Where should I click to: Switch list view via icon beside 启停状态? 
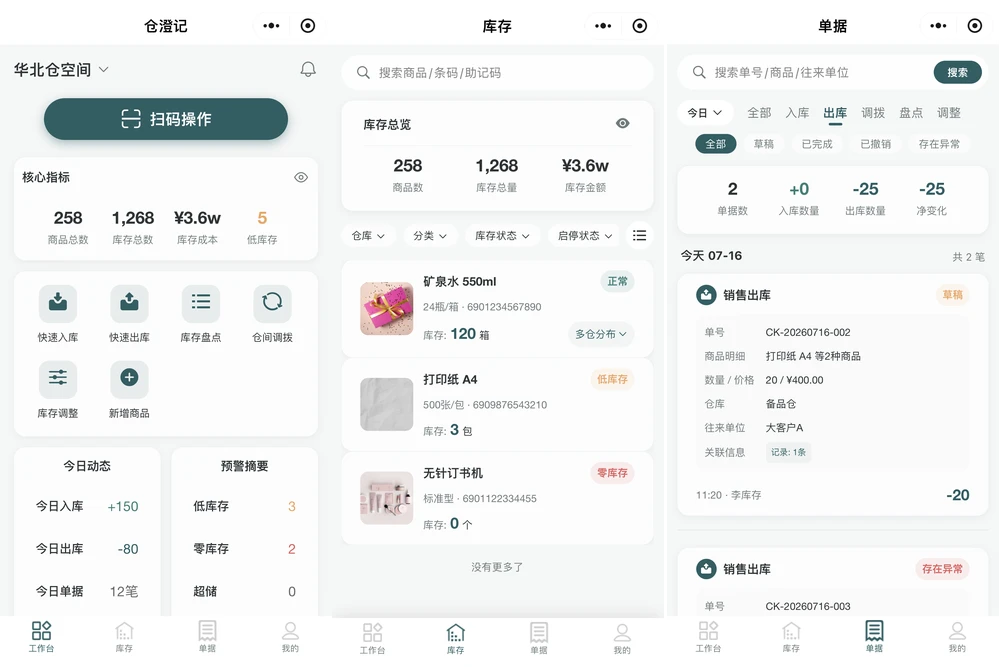pos(639,235)
